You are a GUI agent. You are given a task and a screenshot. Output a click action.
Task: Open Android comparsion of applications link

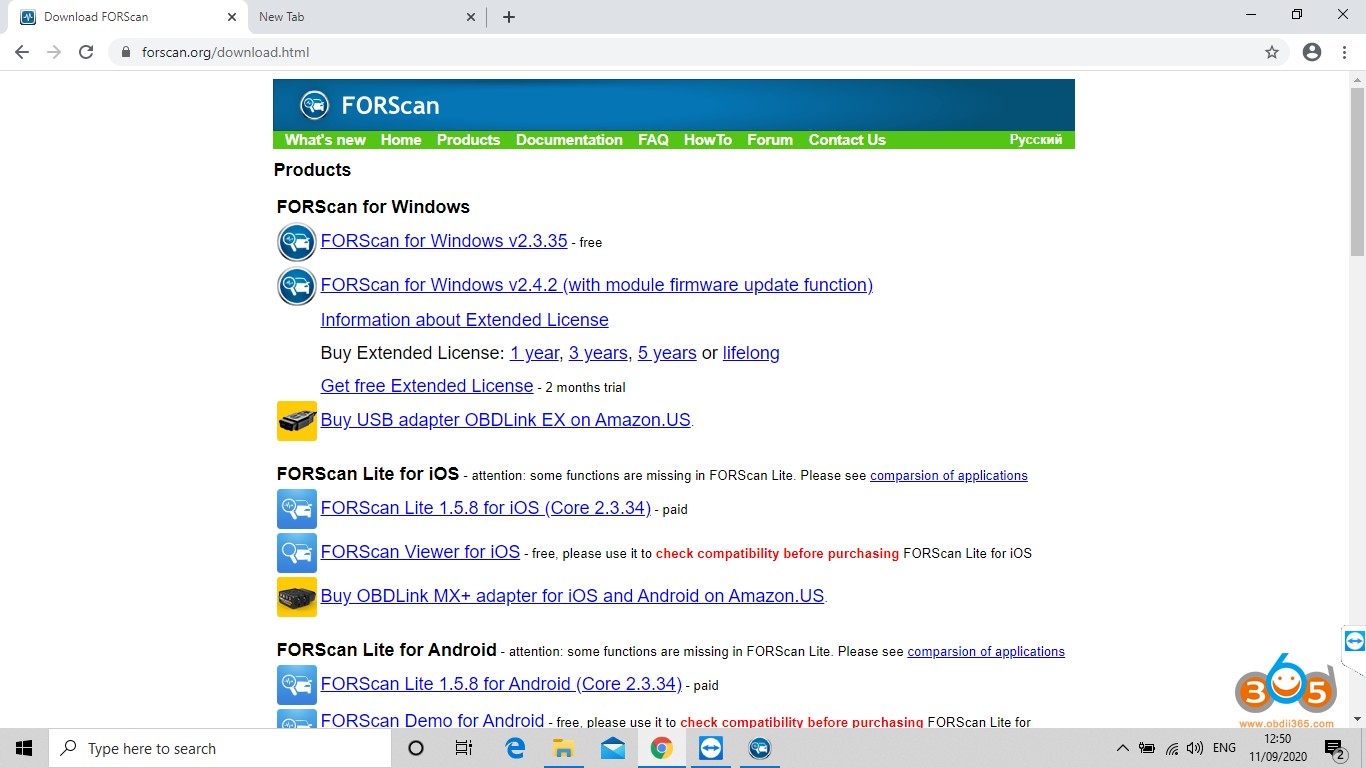coord(986,651)
